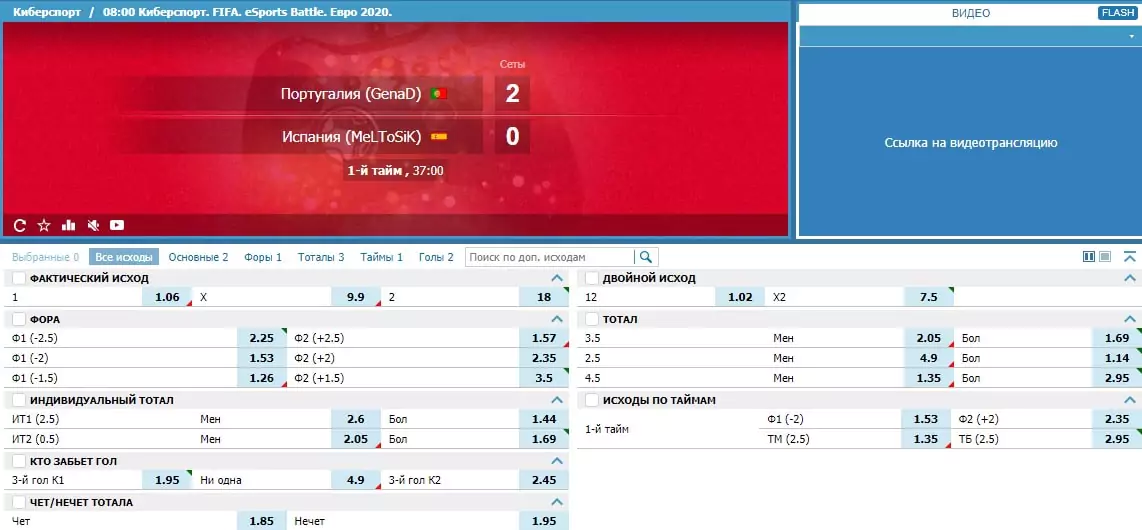Choose ИТ2 (0.5) Бол odds 1.69
This screenshot has height=530, width=1142.
point(543,439)
